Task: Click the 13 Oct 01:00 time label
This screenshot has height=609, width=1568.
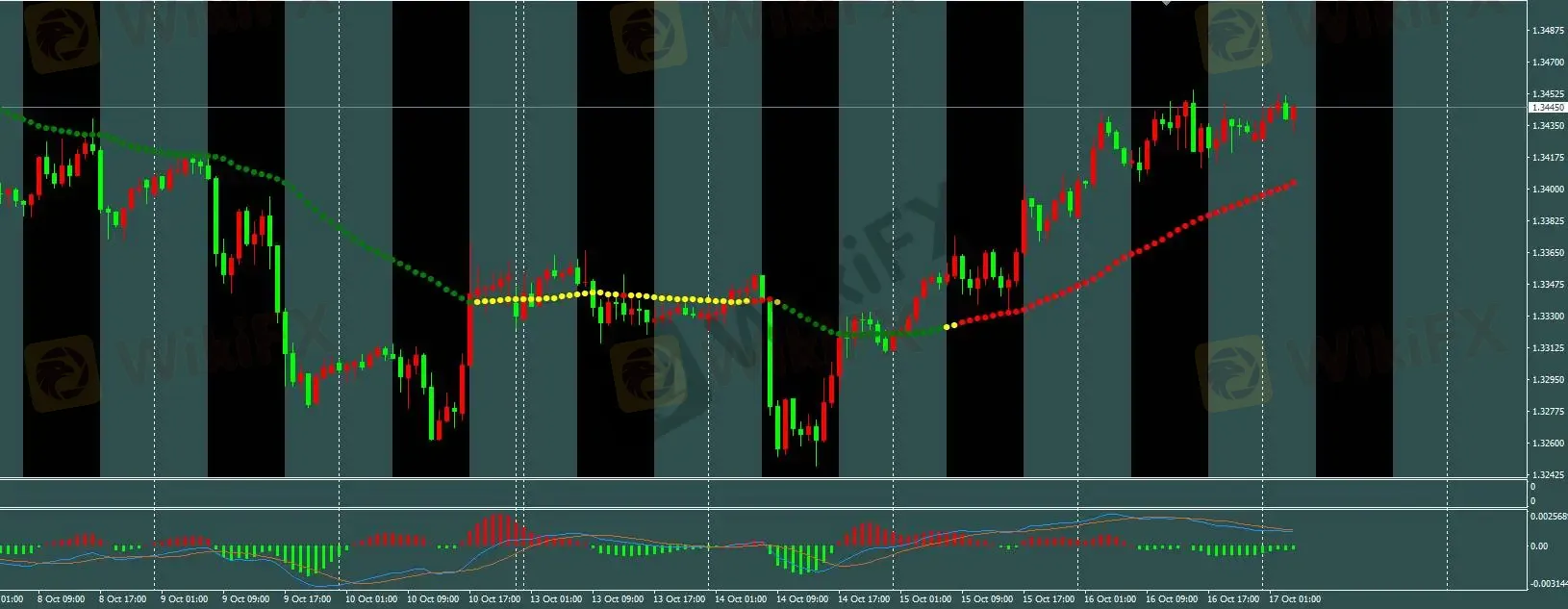Action: (556, 599)
